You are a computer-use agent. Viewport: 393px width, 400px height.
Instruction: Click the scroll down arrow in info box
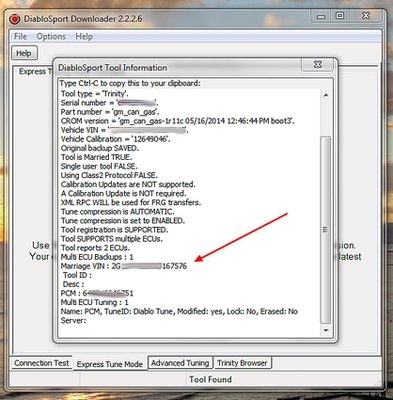tap(326, 330)
